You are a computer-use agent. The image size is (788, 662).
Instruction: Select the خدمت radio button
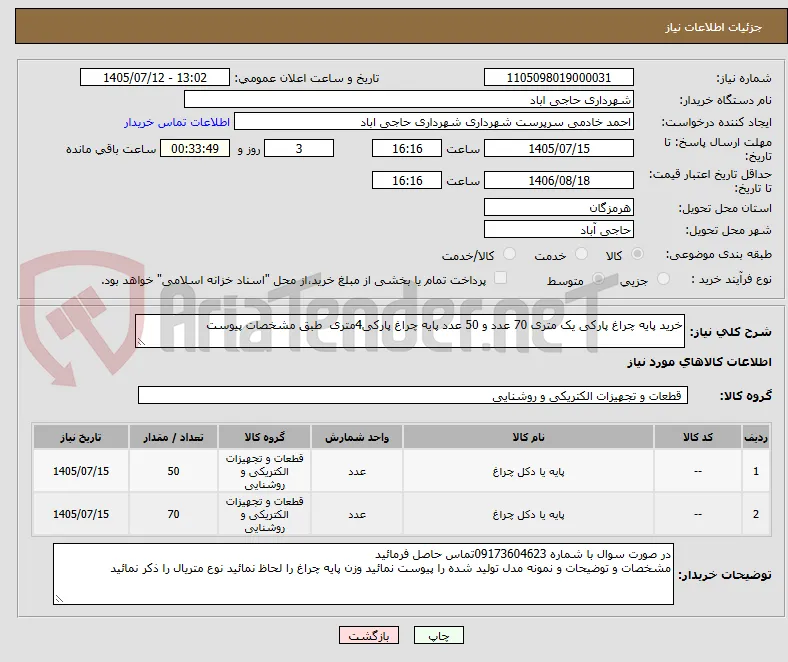coord(581,254)
